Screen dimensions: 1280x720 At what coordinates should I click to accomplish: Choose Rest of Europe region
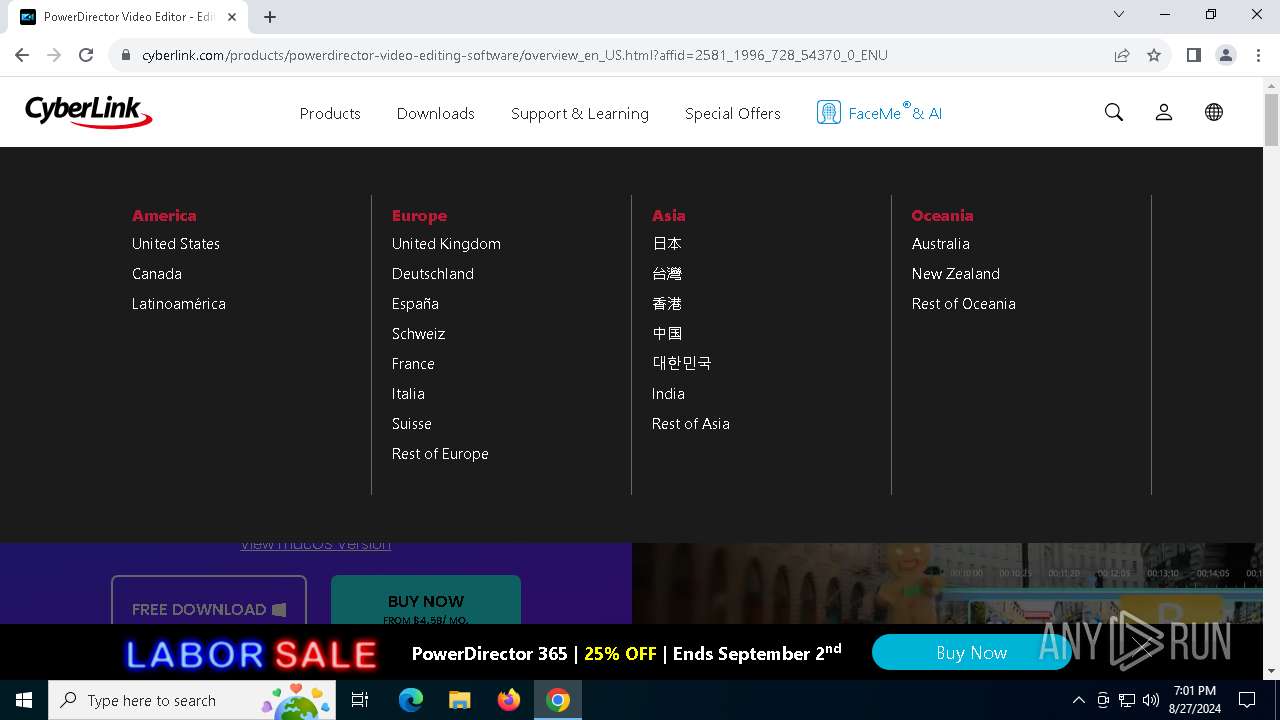click(x=440, y=453)
